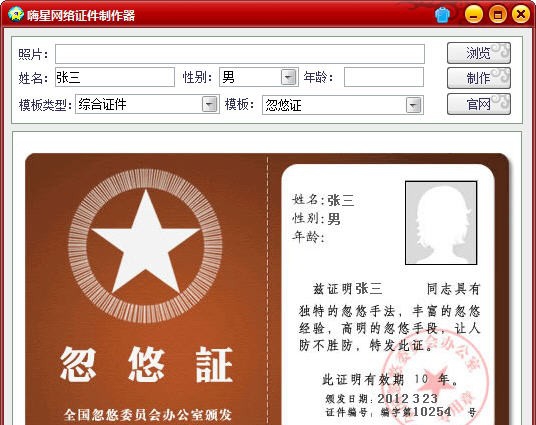The image size is (536, 425).
Task: Focus the empty 年龄 age field
Action: (384, 77)
